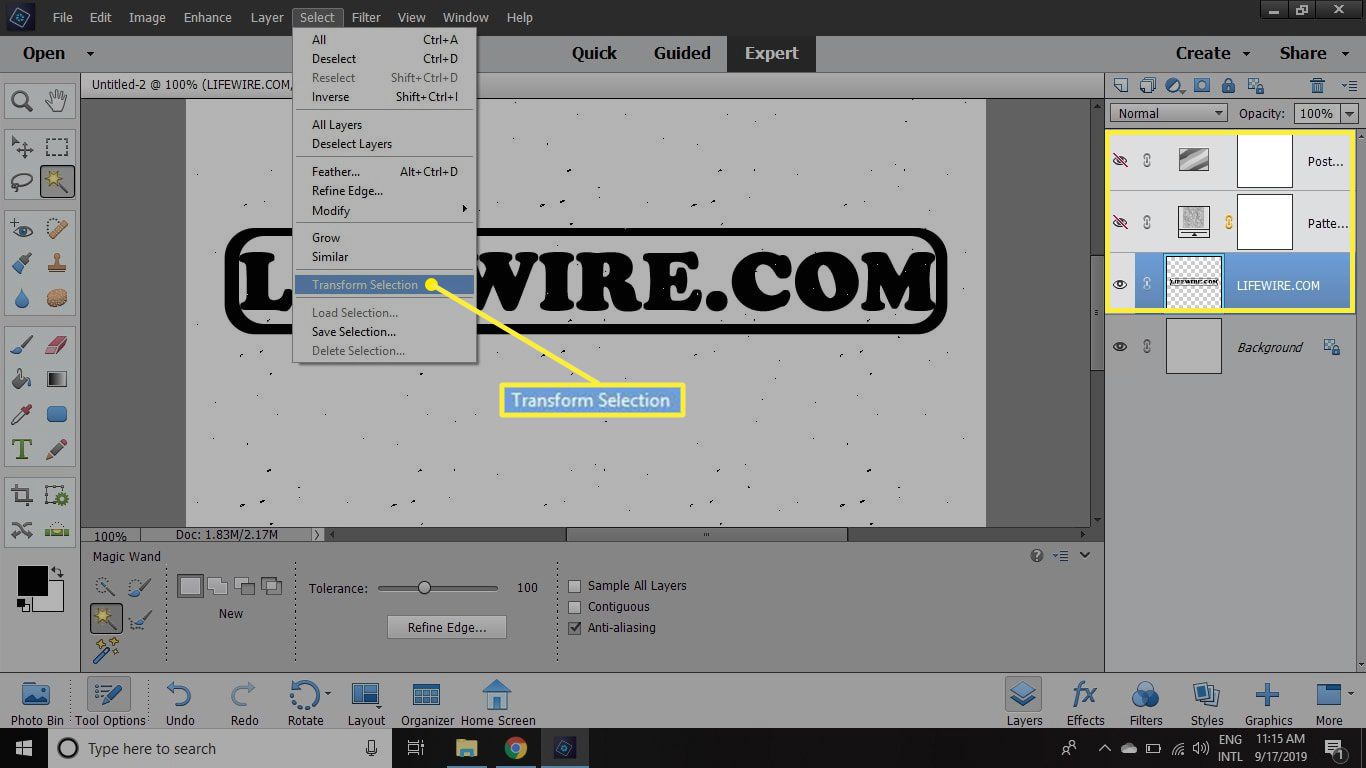Image resolution: width=1366 pixels, height=768 pixels.
Task: Swap foreground and background colors
Action: (57, 572)
